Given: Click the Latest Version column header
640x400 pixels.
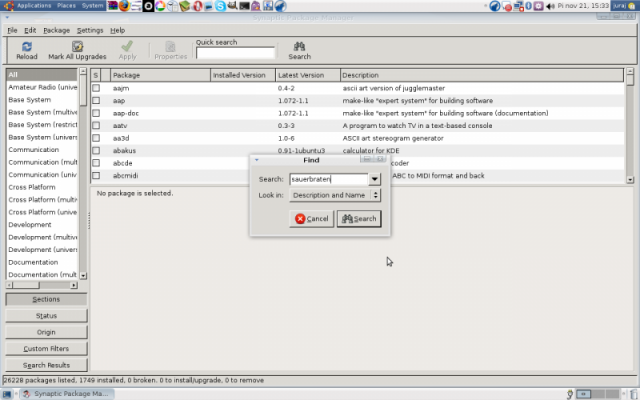Looking at the screenshot, I should click(x=308, y=75).
